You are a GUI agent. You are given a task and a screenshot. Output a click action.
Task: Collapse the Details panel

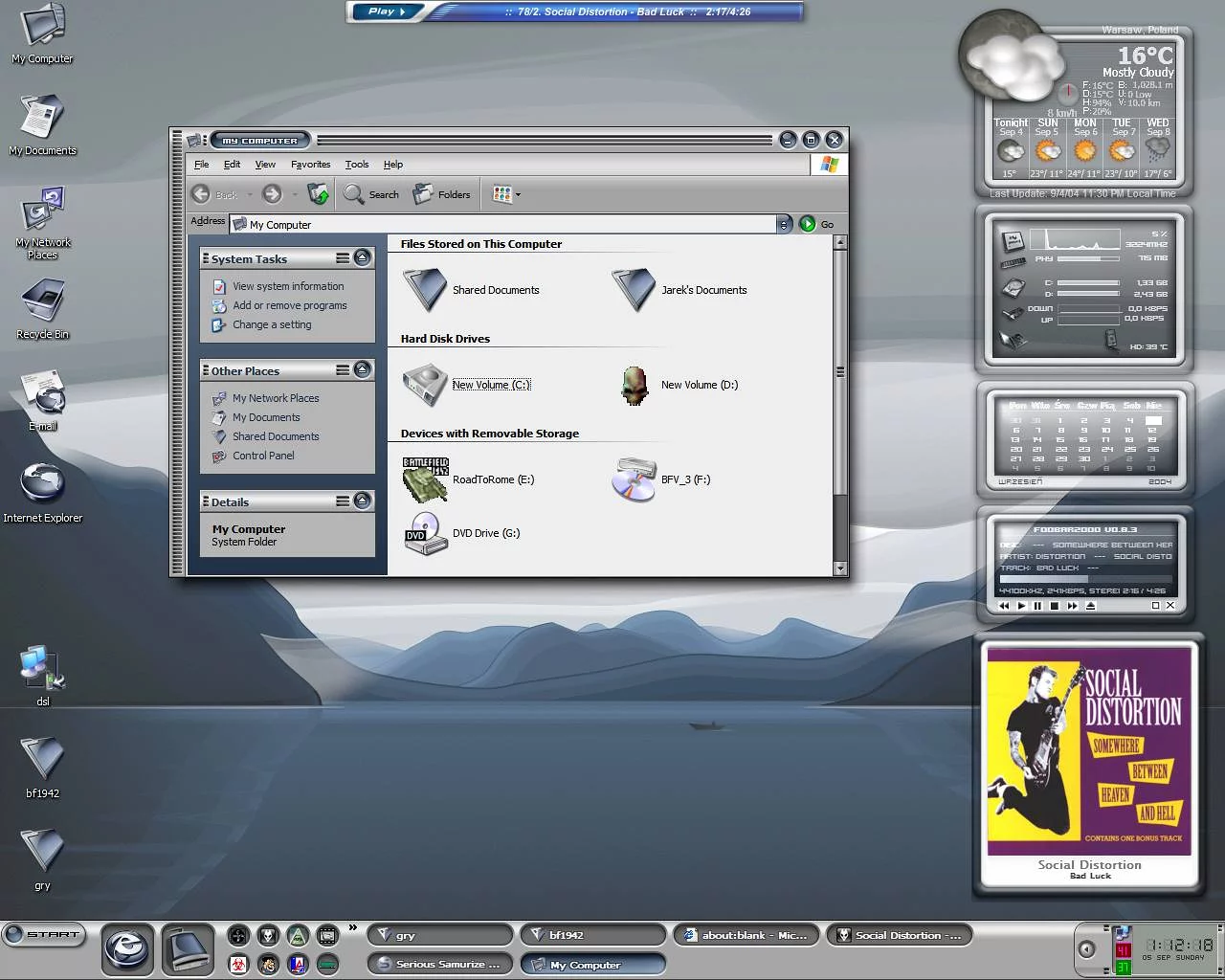click(x=362, y=501)
